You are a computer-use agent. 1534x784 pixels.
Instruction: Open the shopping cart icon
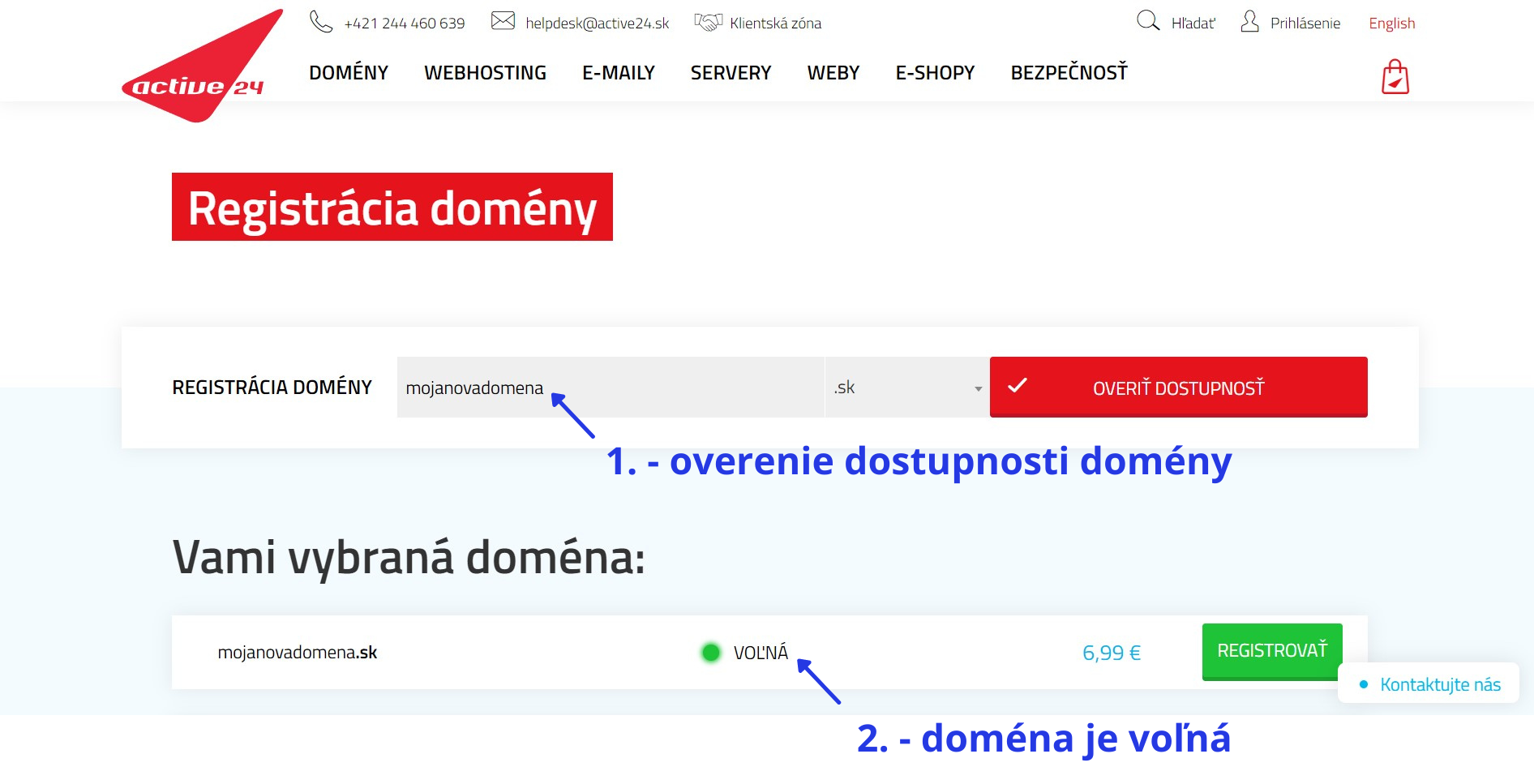click(1396, 75)
